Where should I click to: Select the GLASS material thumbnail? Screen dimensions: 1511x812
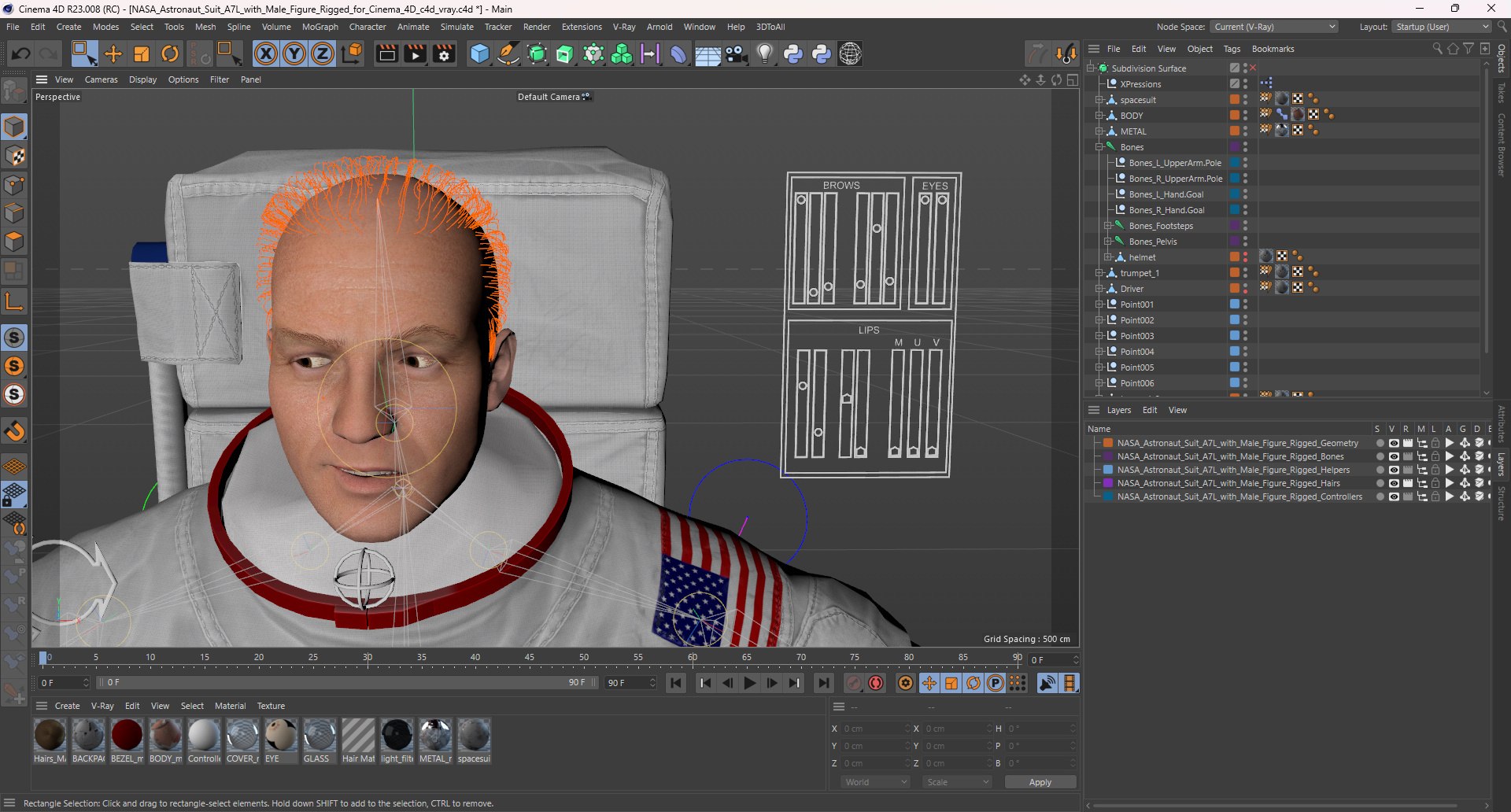coord(320,735)
